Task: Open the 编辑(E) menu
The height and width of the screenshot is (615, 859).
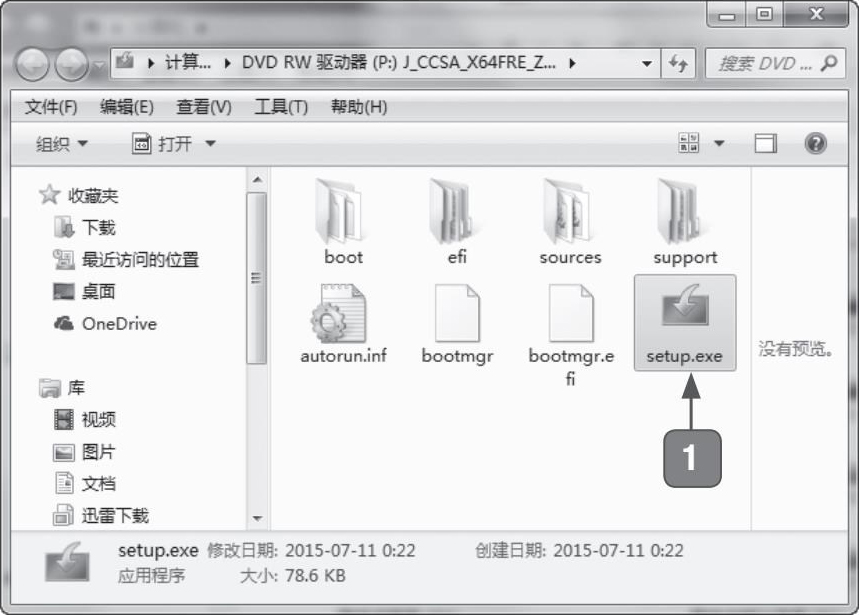Action: 127,107
